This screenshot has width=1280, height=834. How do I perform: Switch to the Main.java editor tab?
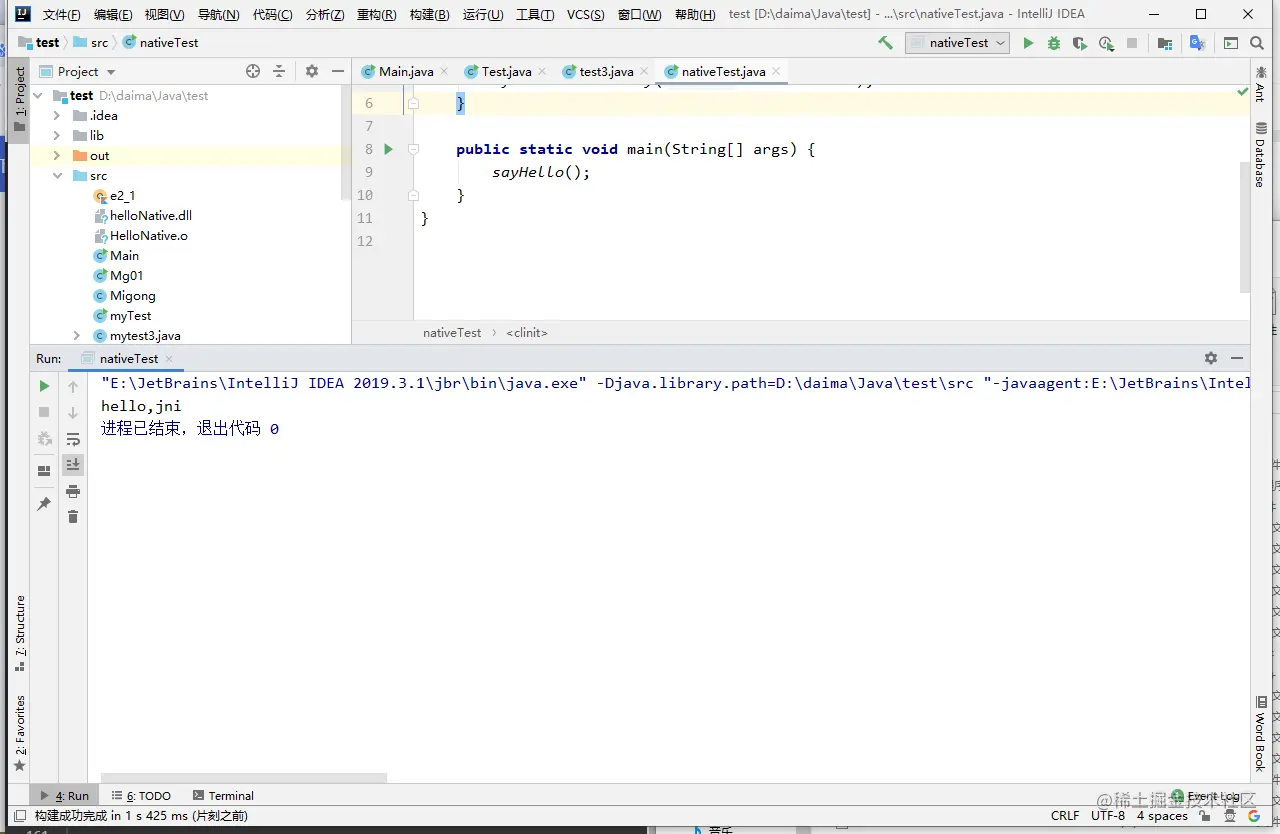[x=406, y=71]
